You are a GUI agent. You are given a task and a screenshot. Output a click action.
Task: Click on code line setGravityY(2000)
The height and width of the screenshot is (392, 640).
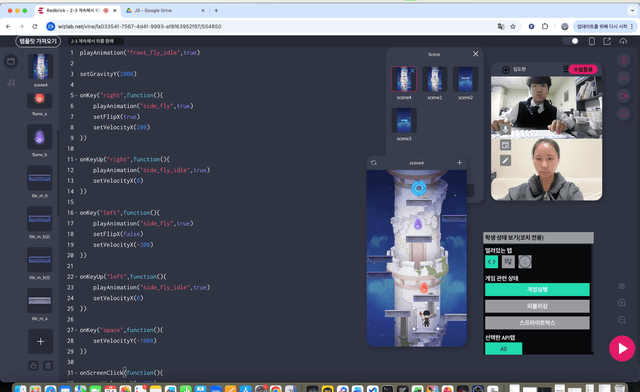108,74
